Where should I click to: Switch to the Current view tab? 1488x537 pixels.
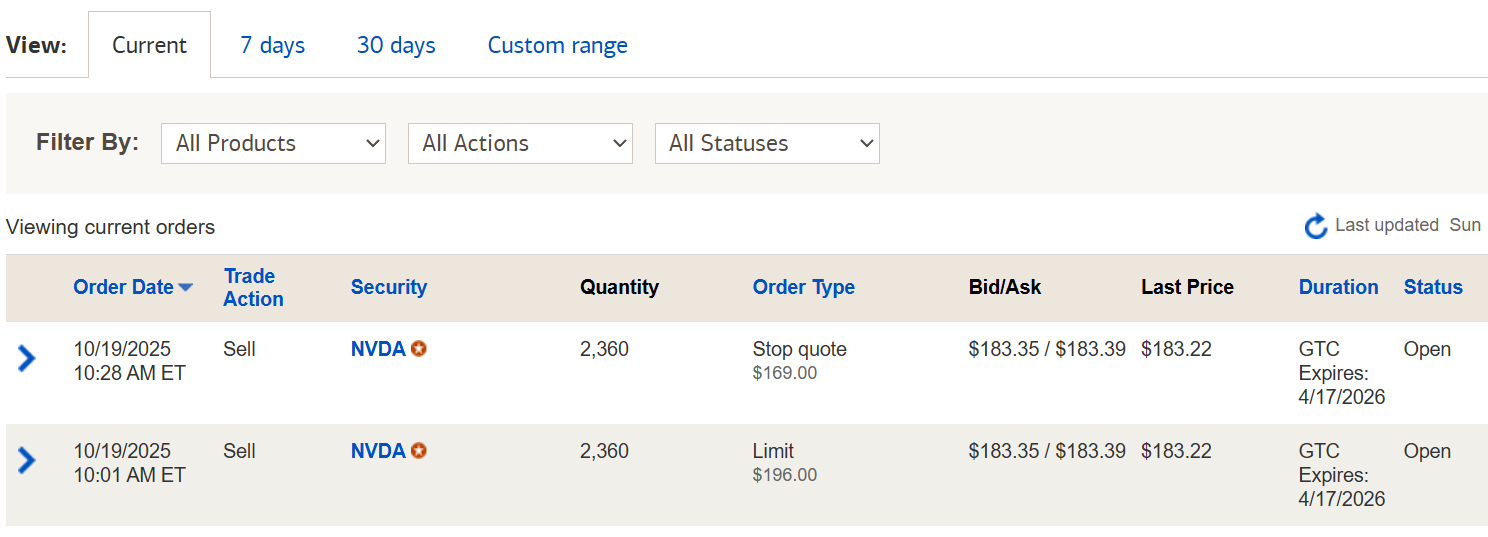[149, 46]
